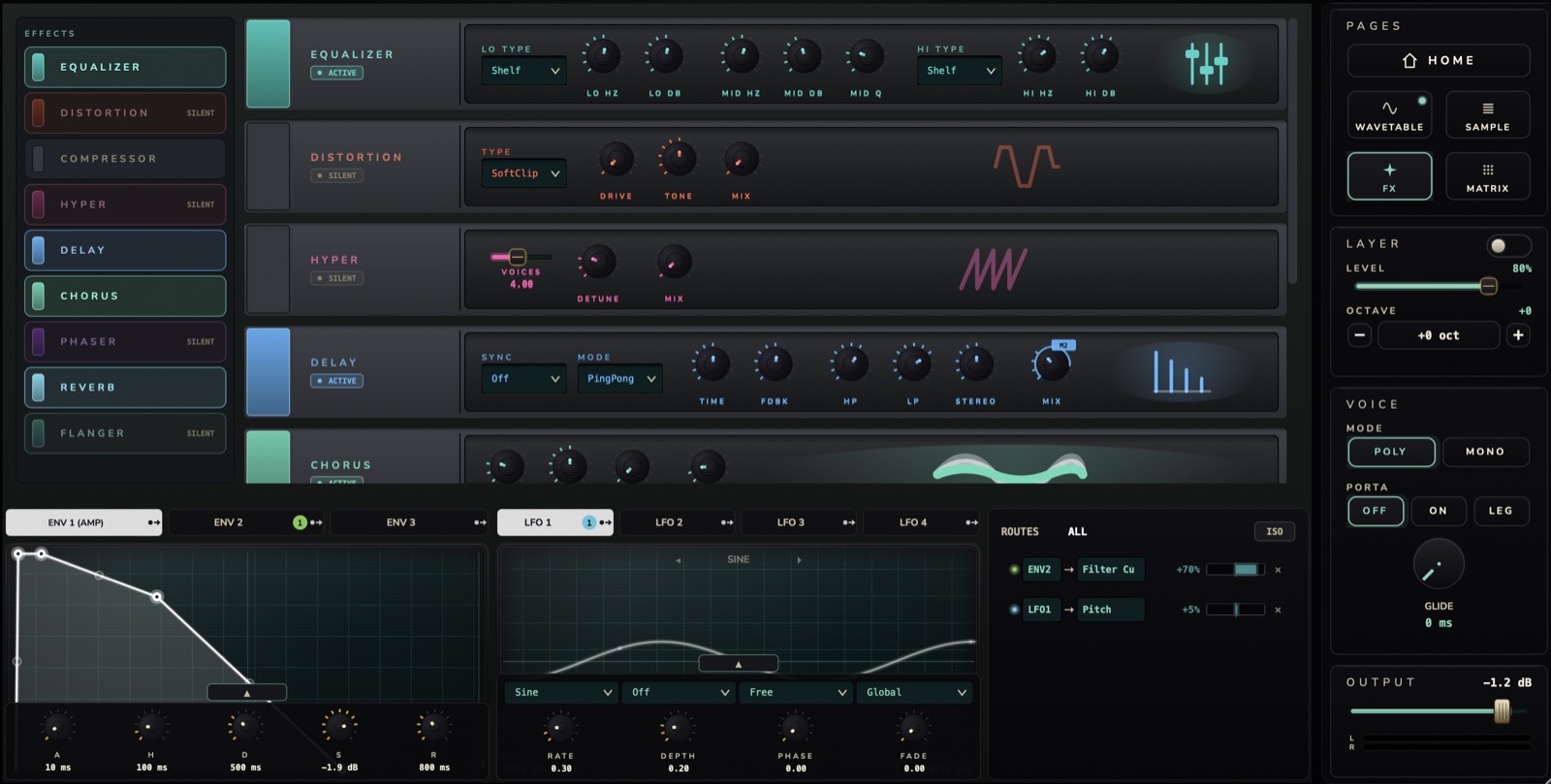The image size is (1551, 784).
Task: Open the delay Mode PingPong dropdown
Action: [x=620, y=379]
